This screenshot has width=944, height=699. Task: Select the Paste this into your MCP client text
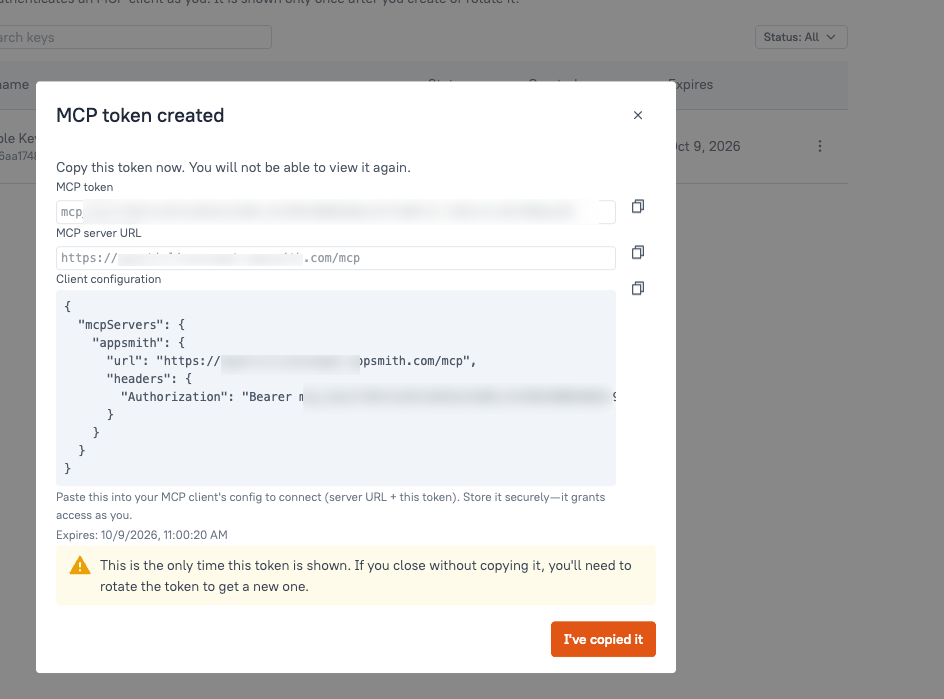[x=331, y=506]
